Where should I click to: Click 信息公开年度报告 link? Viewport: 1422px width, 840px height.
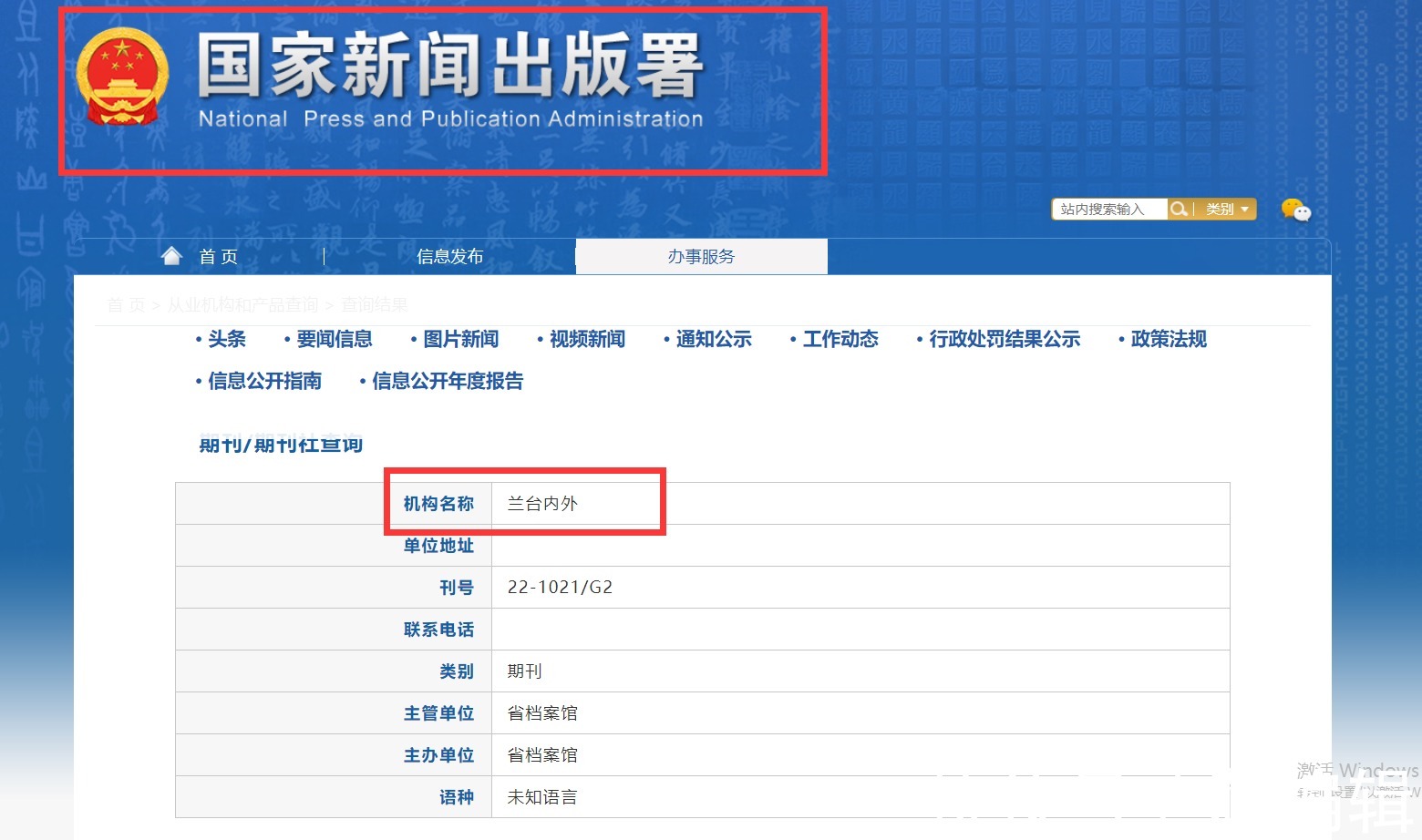click(x=447, y=382)
